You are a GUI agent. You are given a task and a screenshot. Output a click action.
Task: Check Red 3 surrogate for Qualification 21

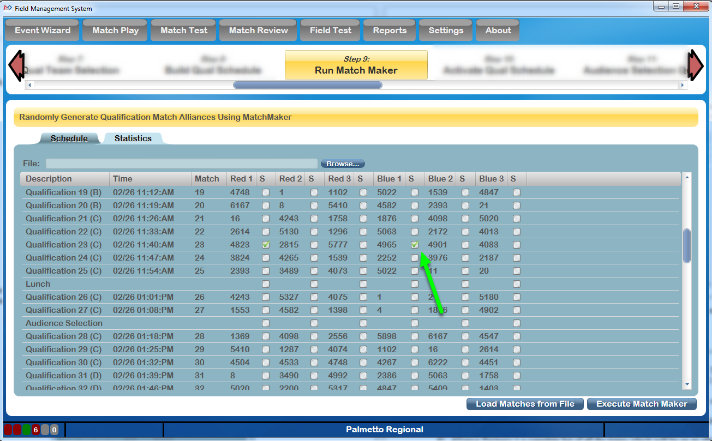(x=363, y=219)
